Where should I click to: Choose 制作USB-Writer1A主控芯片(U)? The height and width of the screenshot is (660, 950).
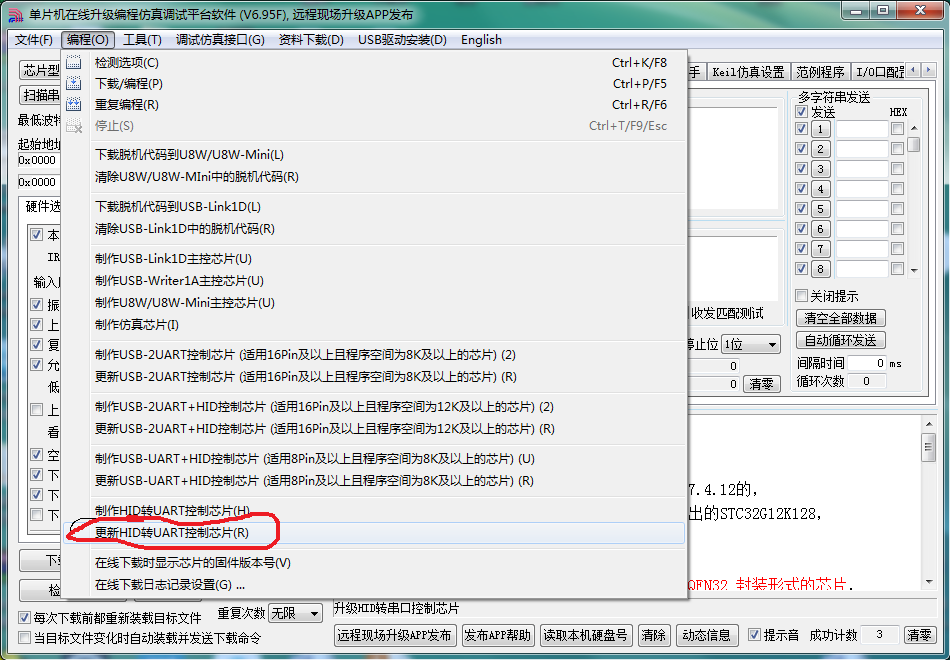374,281
